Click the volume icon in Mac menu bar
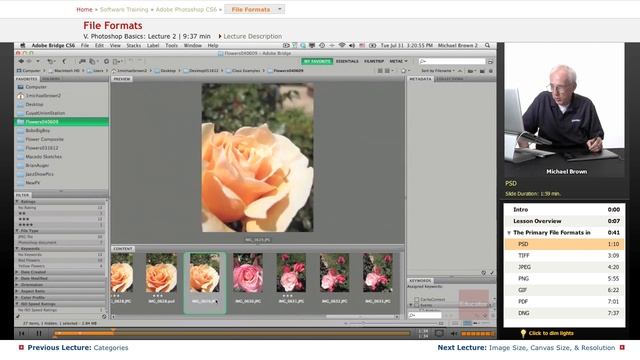640x360 pixels. tap(351, 46)
